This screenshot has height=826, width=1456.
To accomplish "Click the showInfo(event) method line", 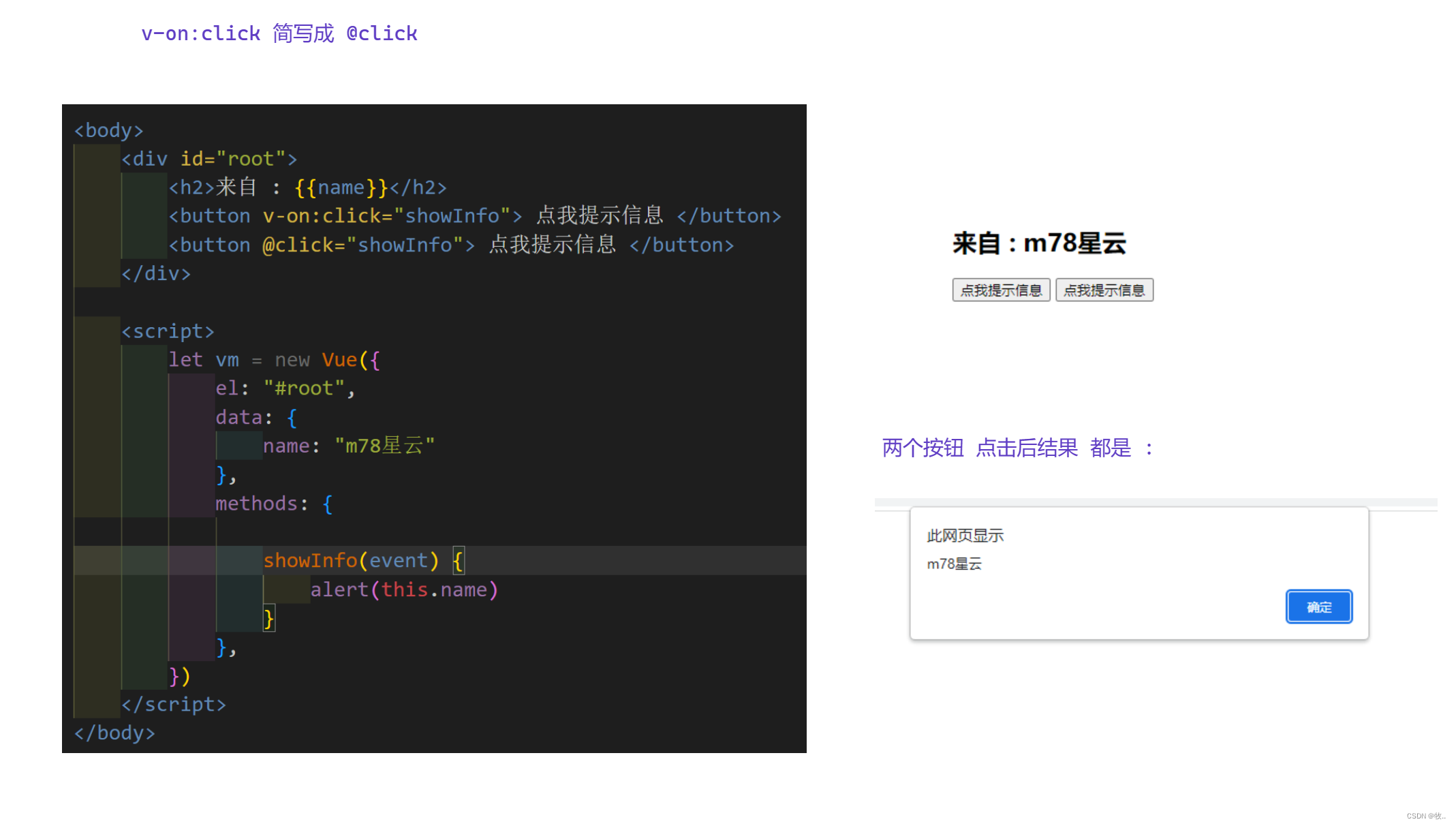I will click(x=364, y=561).
